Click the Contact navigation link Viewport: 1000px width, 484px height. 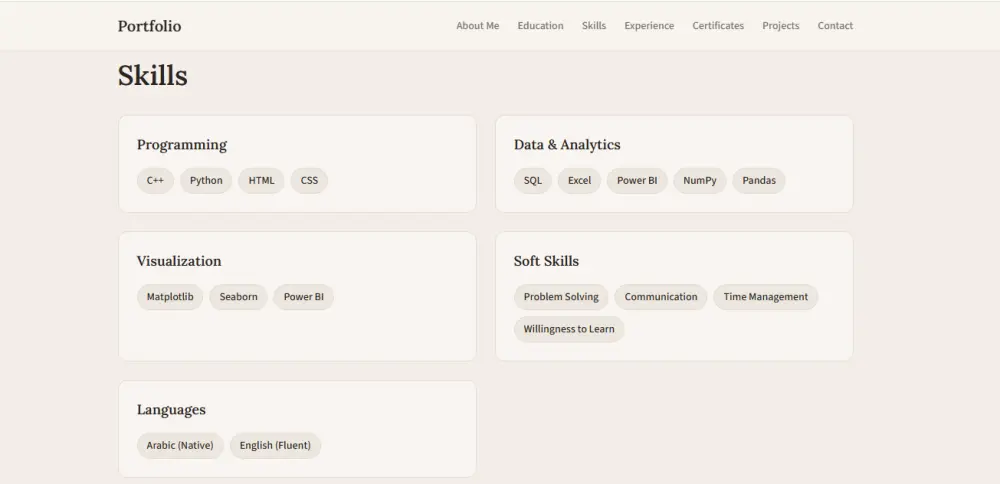[x=835, y=26]
